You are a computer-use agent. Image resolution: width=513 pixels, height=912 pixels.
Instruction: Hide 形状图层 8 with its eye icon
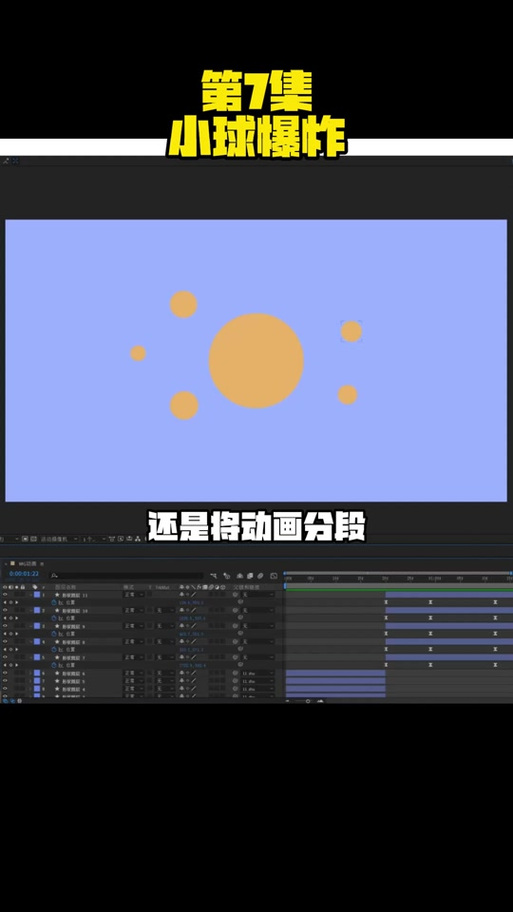[5, 642]
